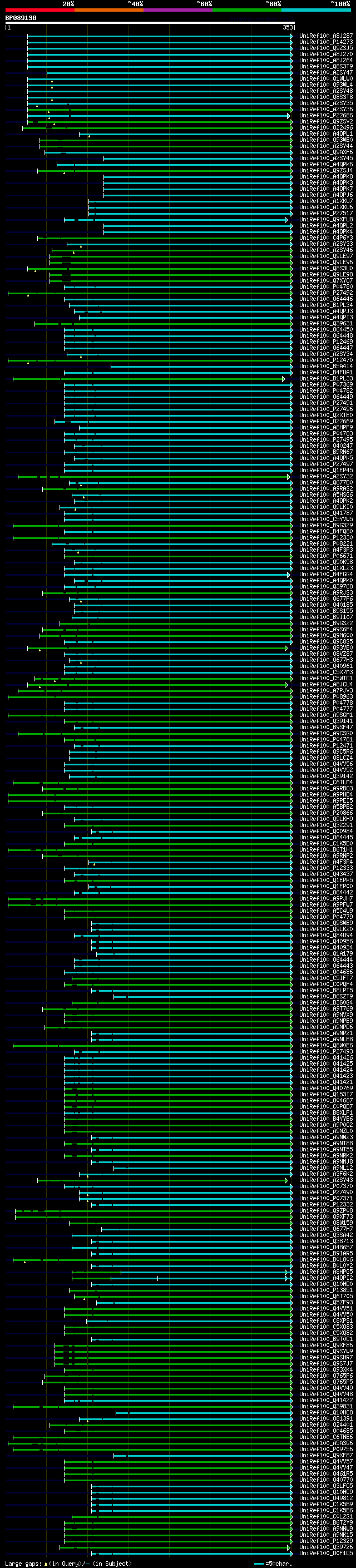Select the UniRef100_Q8S3U0 label
This screenshot has width=356, height=1568.
pyautogui.click(x=325, y=269)
